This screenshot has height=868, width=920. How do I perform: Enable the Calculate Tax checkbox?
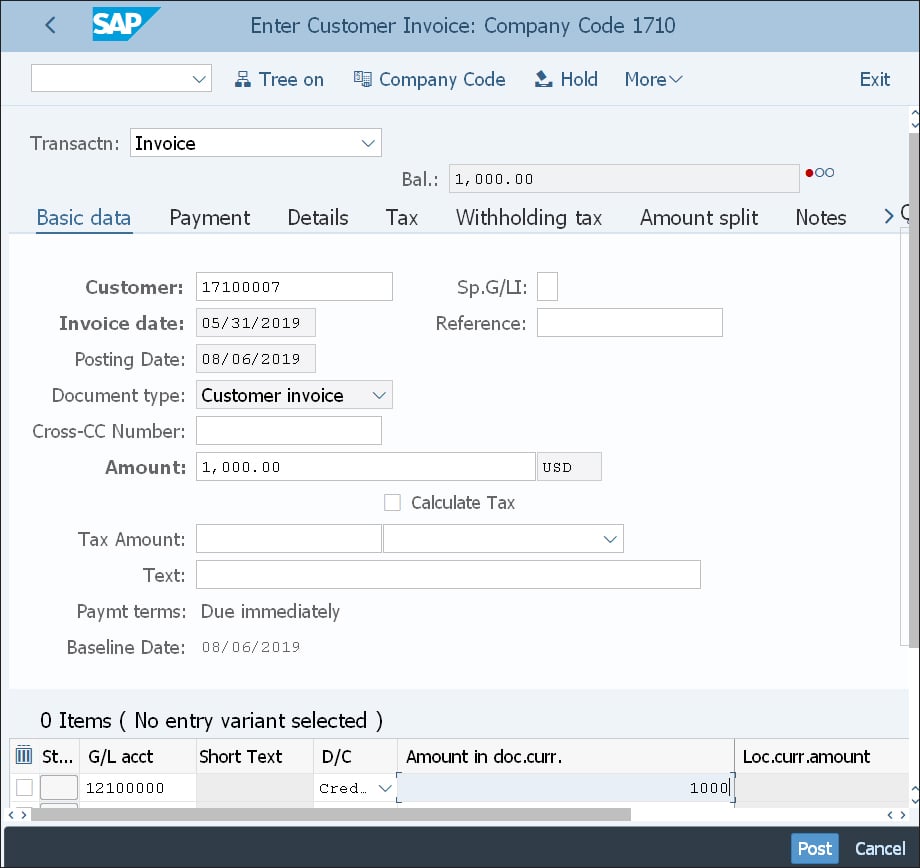tap(392, 503)
